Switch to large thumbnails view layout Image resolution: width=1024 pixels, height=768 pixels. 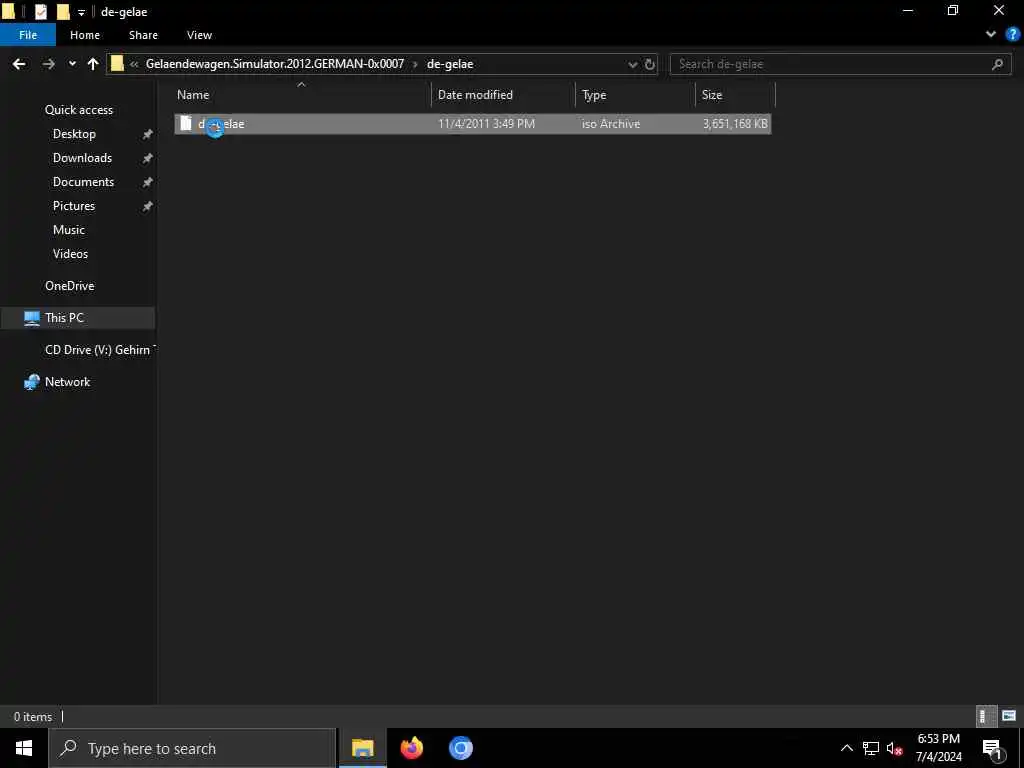click(x=1009, y=716)
